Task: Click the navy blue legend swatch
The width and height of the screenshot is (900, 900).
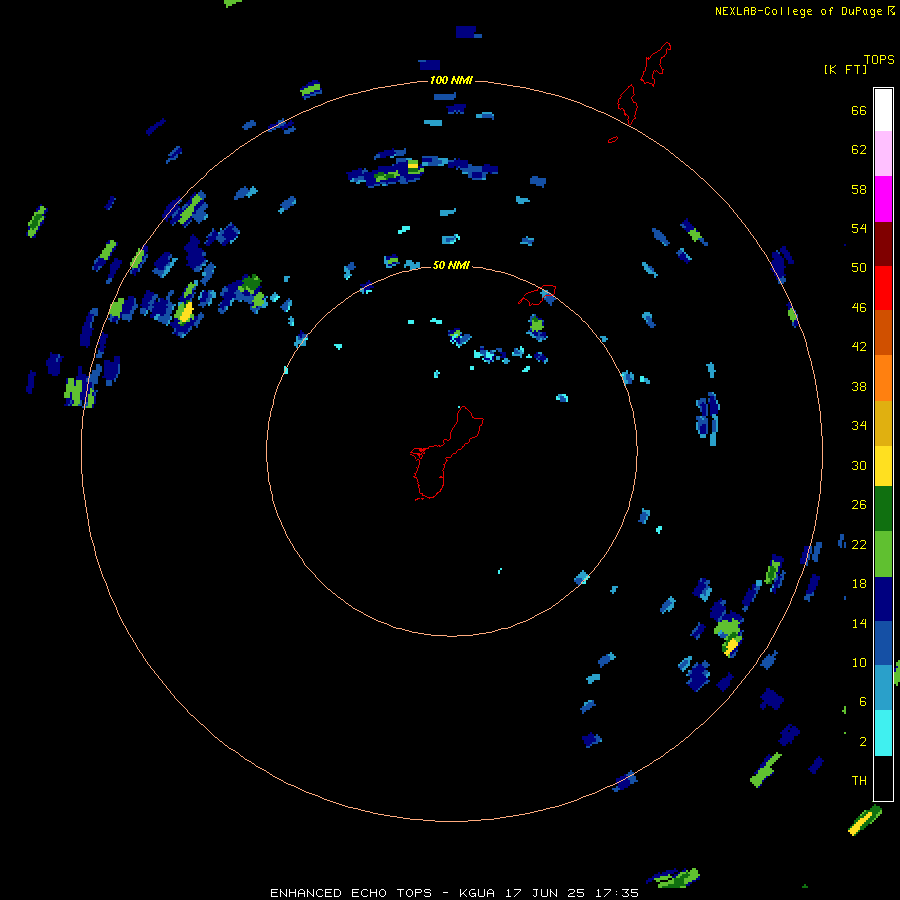Action: click(x=883, y=599)
